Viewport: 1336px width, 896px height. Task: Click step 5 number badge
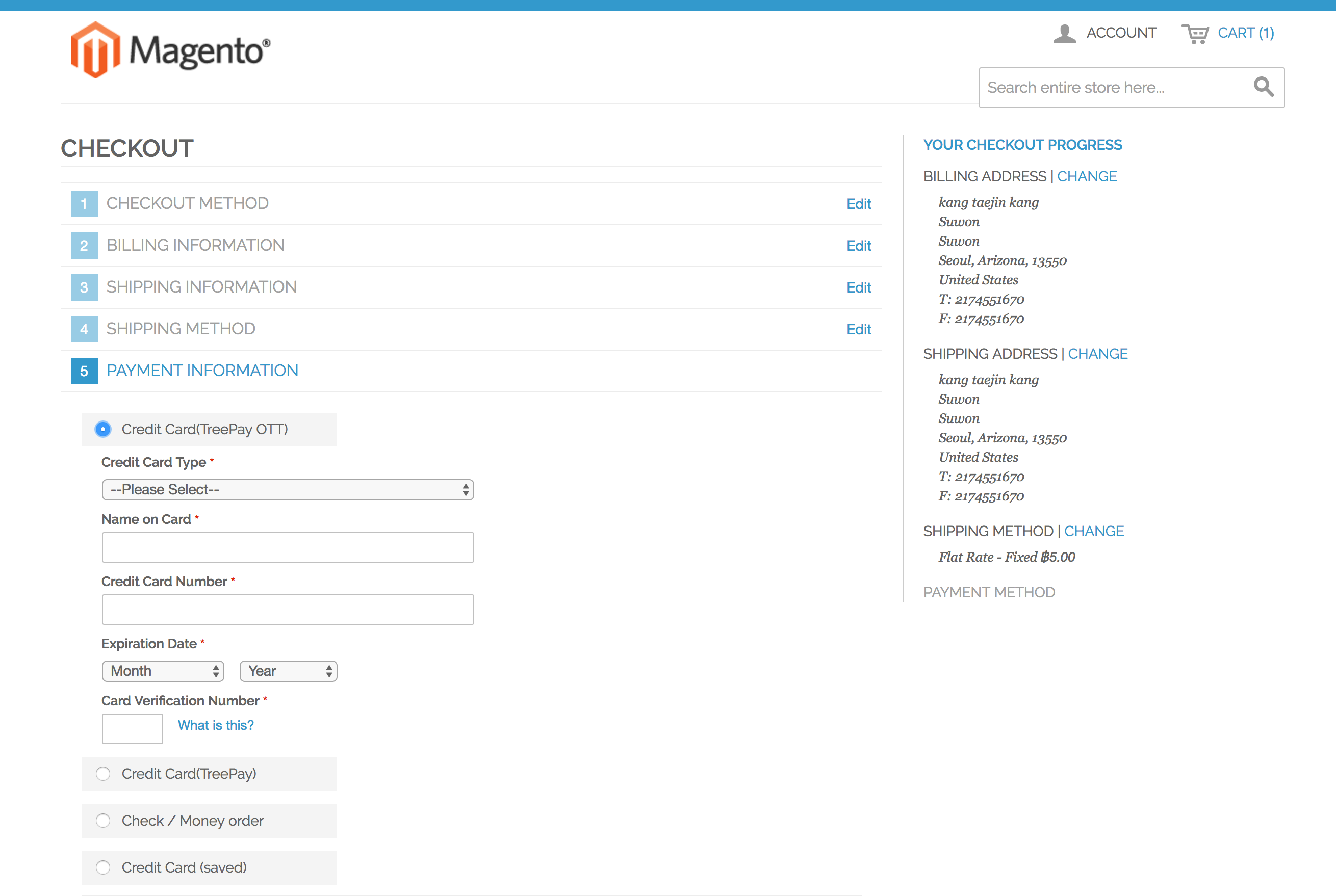tap(84, 371)
